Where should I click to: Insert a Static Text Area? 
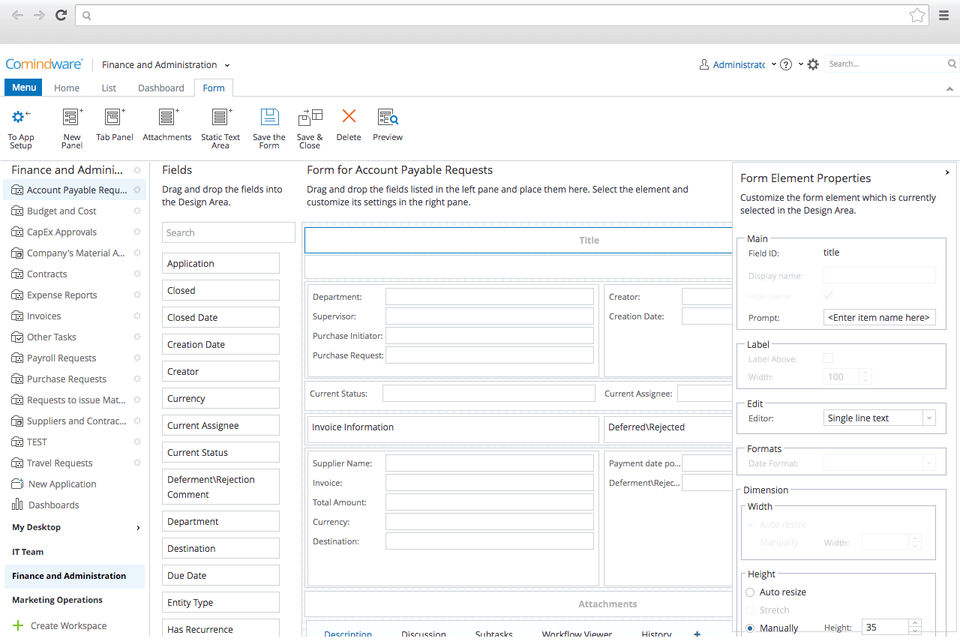pyautogui.click(x=221, y=117)
